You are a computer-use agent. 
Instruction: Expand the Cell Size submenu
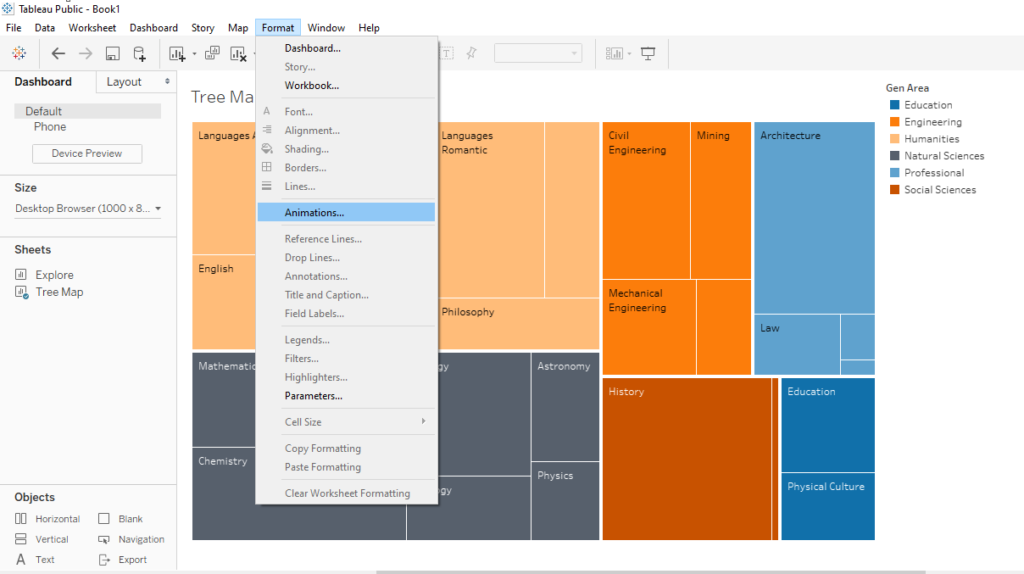(346, 422)
